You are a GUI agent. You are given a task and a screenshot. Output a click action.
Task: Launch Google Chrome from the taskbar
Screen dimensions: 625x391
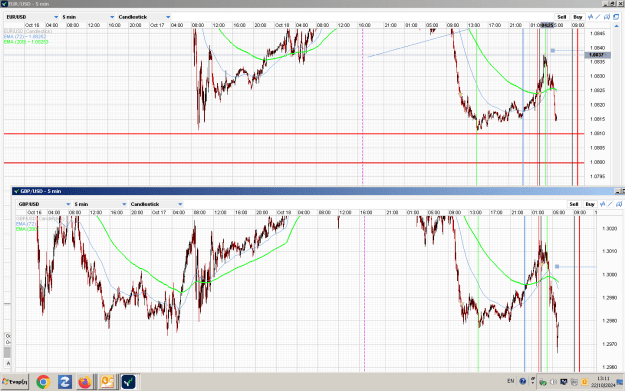tap(43, 382)
